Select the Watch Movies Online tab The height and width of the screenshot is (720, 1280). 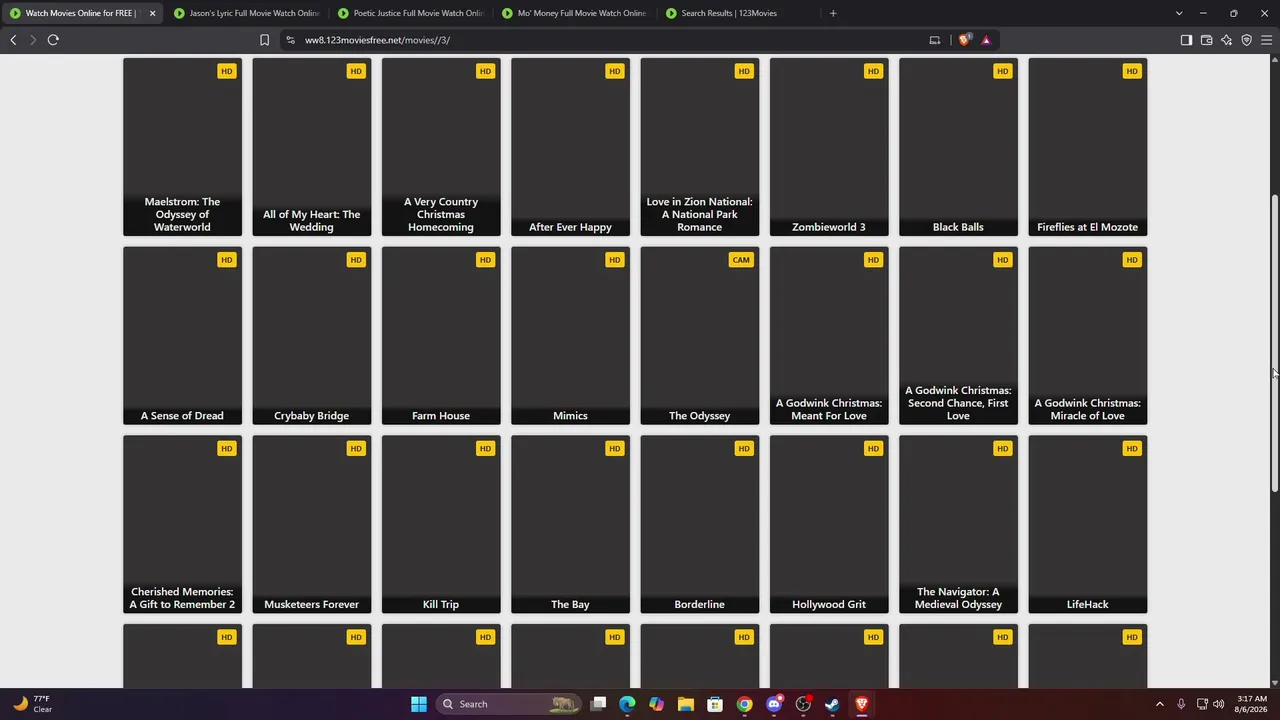click(82, 13)
